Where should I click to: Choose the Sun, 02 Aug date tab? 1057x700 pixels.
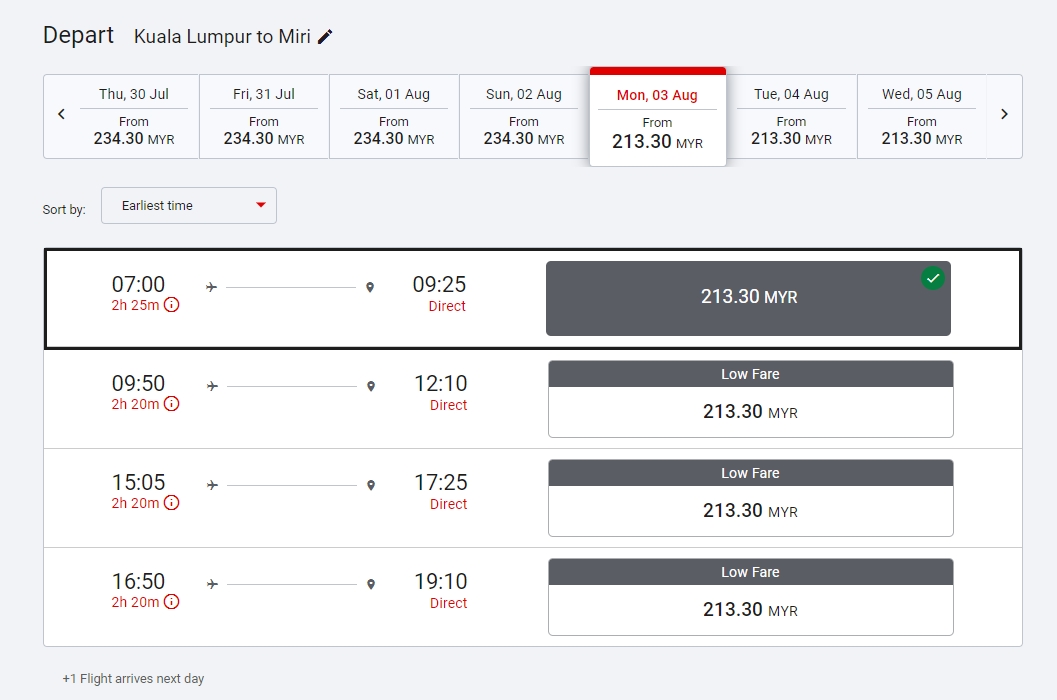[524, 116]
